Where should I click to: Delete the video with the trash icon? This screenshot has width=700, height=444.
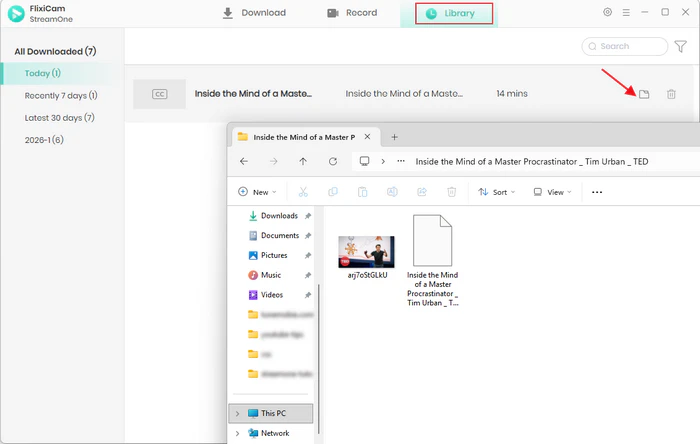click(671, 94)
